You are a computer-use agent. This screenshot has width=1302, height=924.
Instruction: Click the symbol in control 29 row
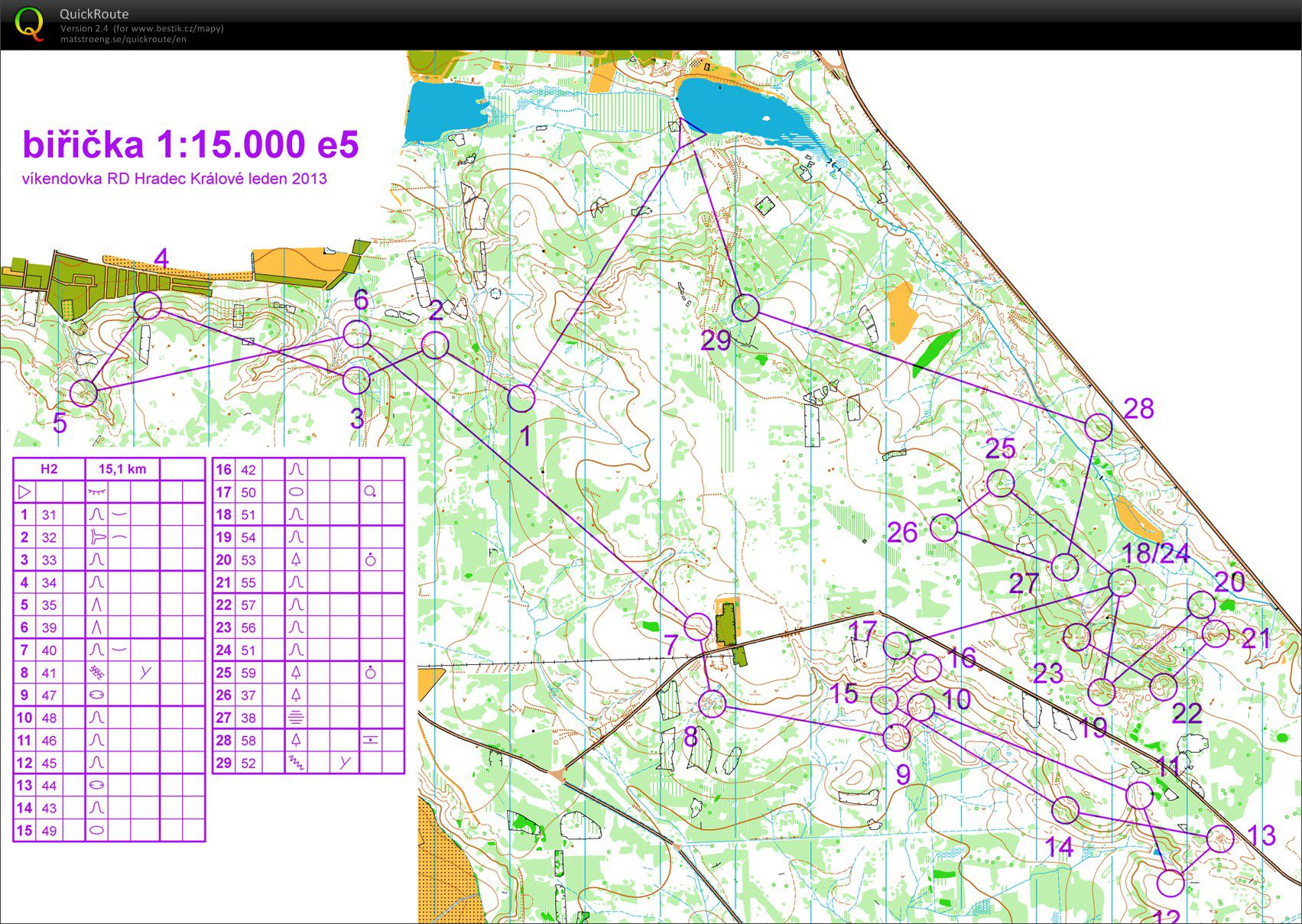tap(296, 763)
